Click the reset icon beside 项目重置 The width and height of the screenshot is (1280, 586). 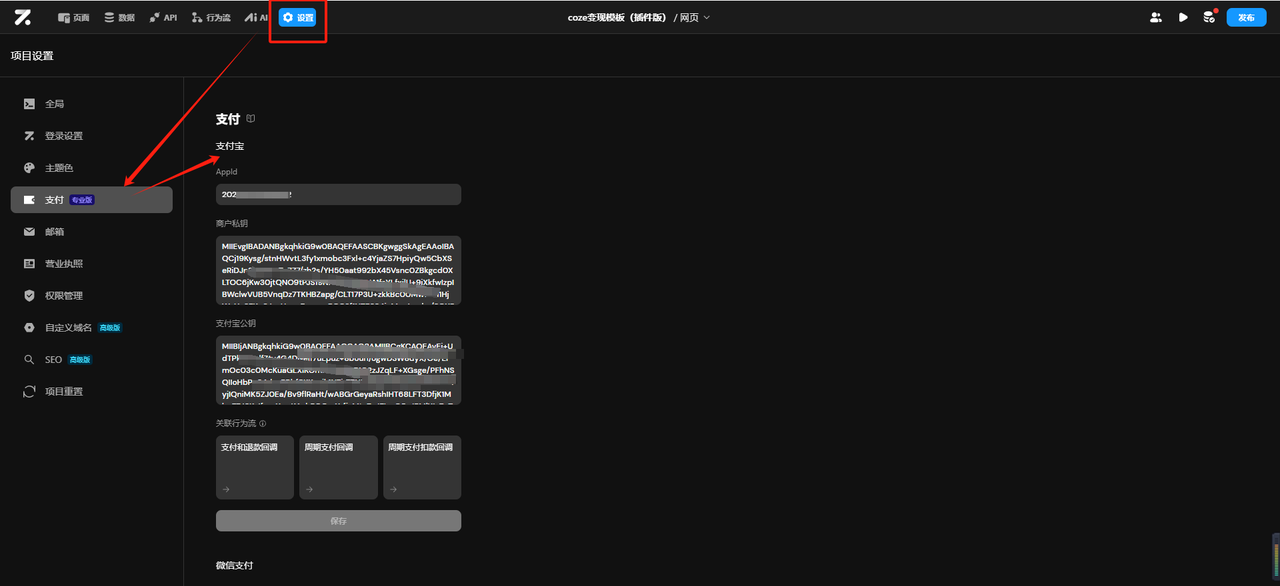click(x=30, y=392)
